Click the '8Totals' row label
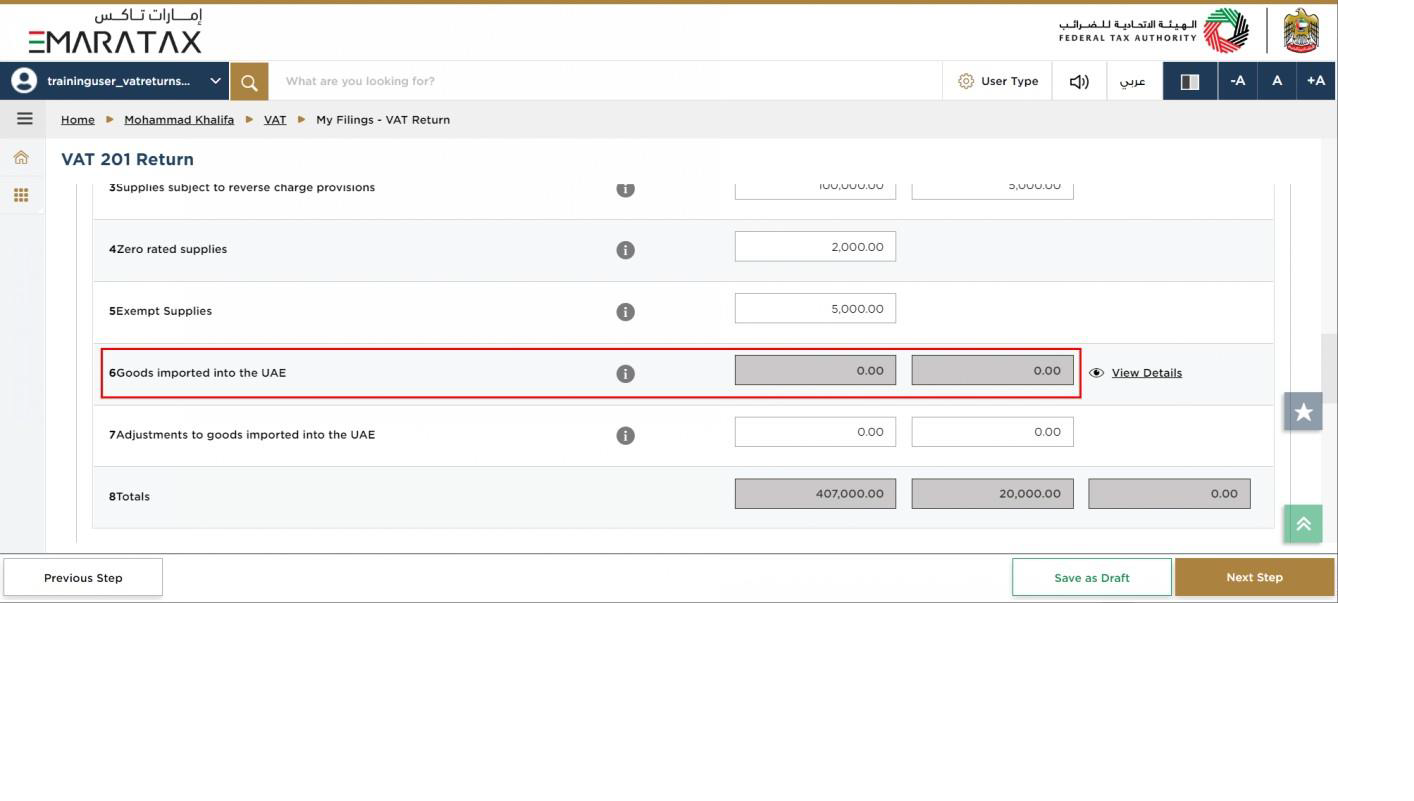Screen dimensions: 1414x801 pos(129,497)
